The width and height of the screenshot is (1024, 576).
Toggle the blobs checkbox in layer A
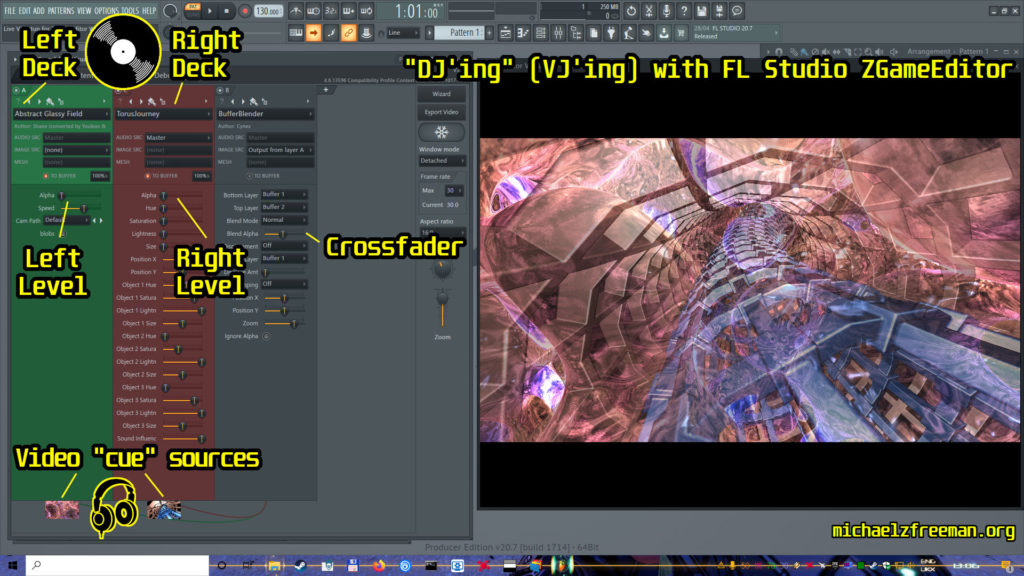coord(62,233)
